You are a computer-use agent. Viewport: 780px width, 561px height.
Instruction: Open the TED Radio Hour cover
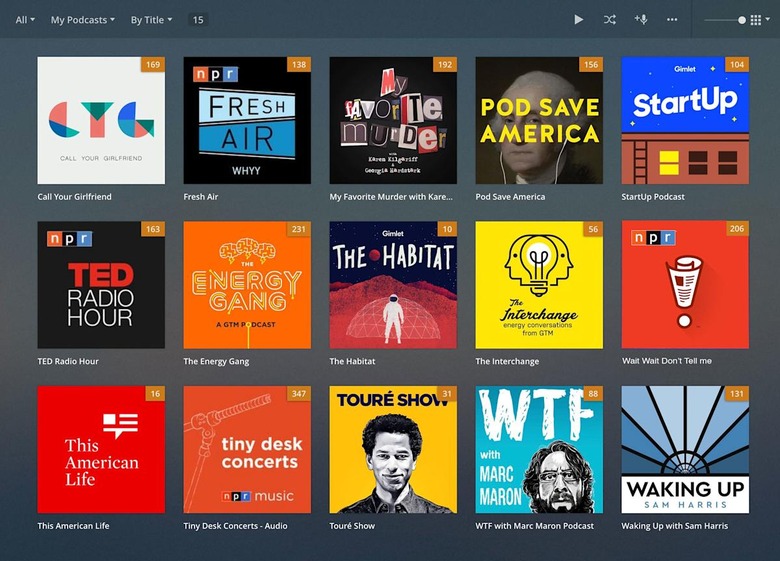click(101, 285)
